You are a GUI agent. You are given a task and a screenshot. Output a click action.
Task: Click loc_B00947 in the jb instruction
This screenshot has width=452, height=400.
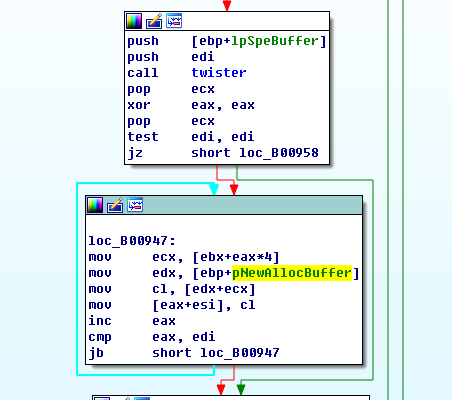240,353
